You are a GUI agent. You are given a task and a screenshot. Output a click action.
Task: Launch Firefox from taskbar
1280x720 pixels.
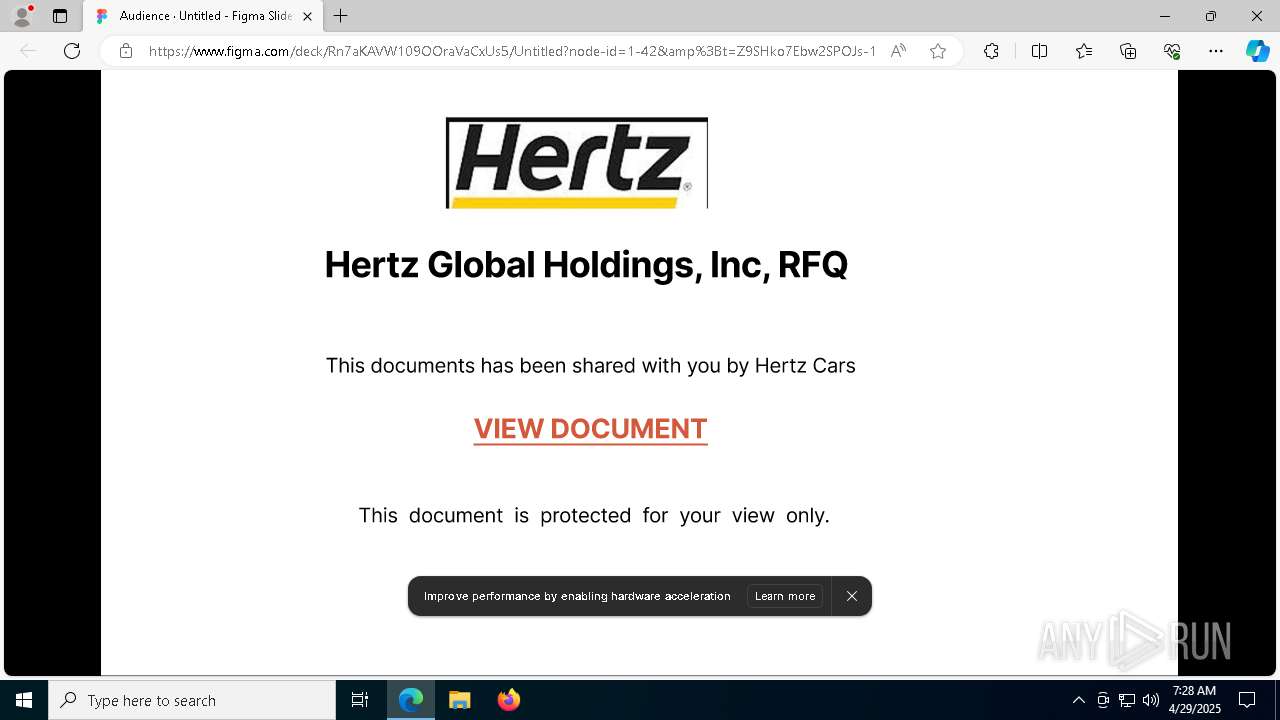pyautogui.click(x=508, y=700)
